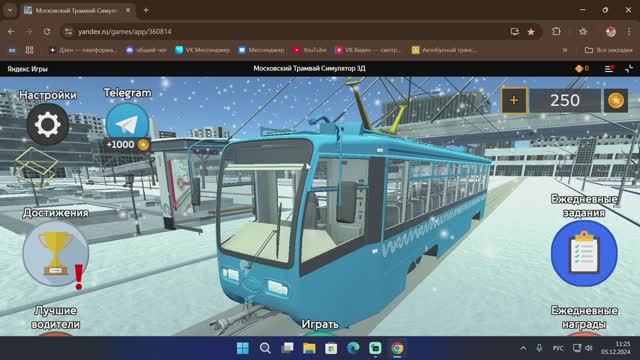Open the Автобусный транс bookmark
Image resolution: width=640 pixels, height=360 pixels.
pyautogui.click(x=444, y=50)
